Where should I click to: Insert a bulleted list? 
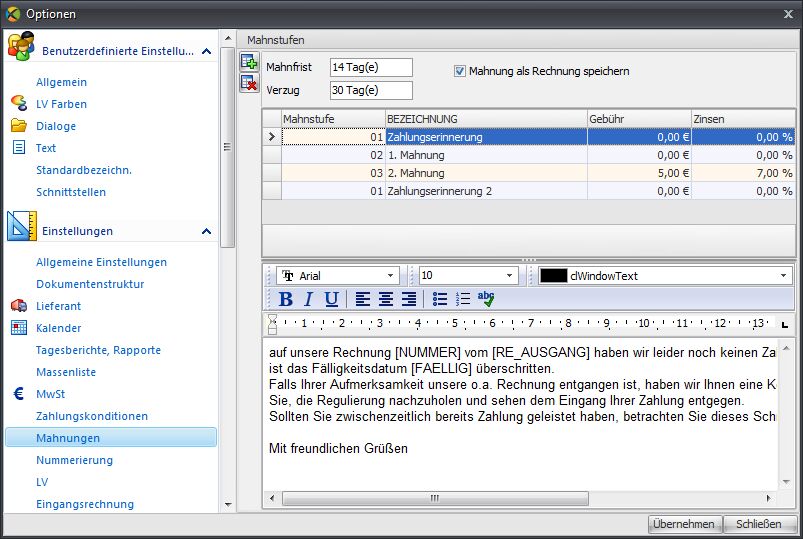pyautogui.click(x=440, y=299)
